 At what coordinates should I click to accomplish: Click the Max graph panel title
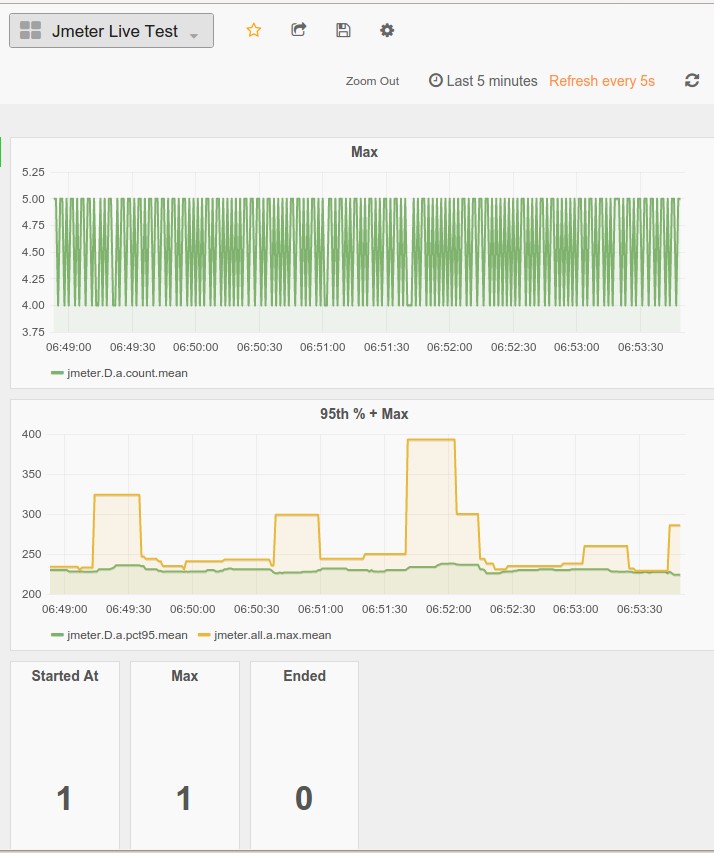pyautogui.click(x=364, y=152)
